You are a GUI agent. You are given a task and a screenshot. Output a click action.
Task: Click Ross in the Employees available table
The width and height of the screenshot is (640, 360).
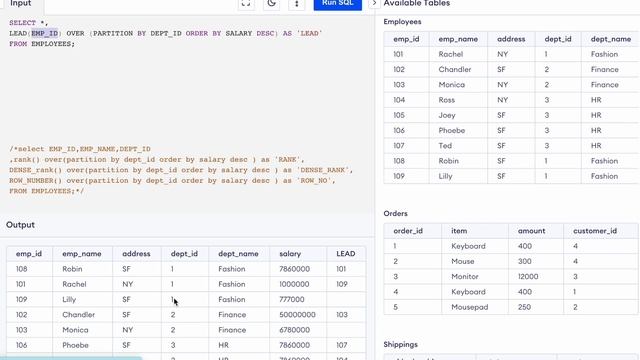click(447, 100)
